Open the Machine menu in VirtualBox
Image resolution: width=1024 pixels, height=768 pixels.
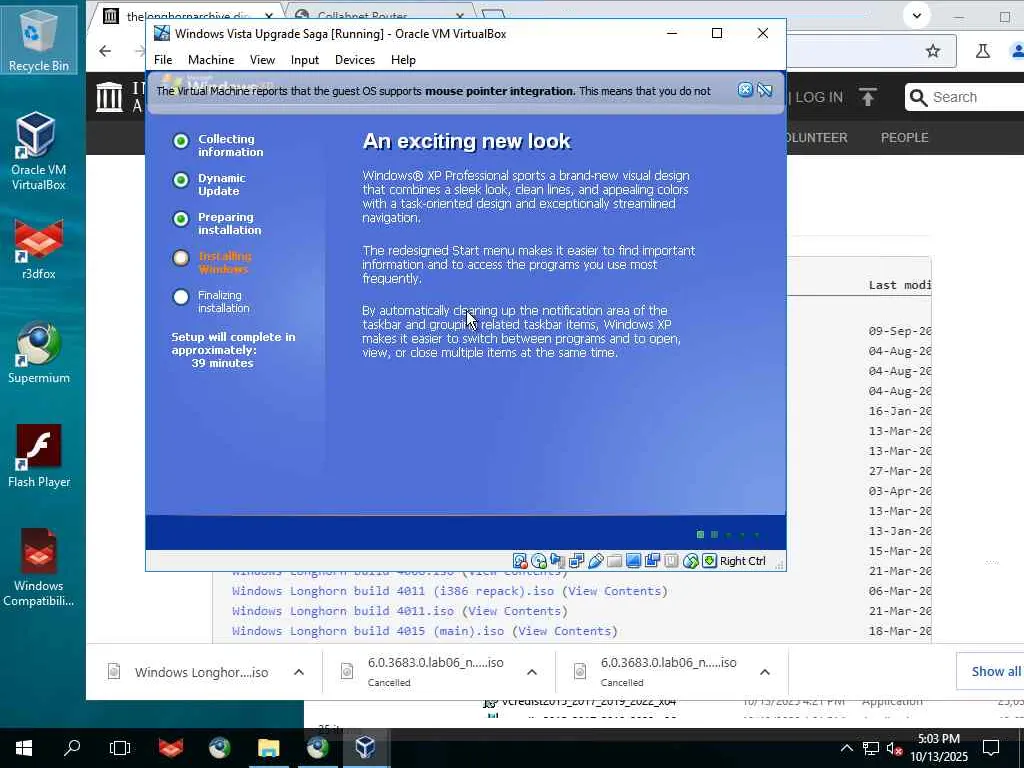[211, 59]
